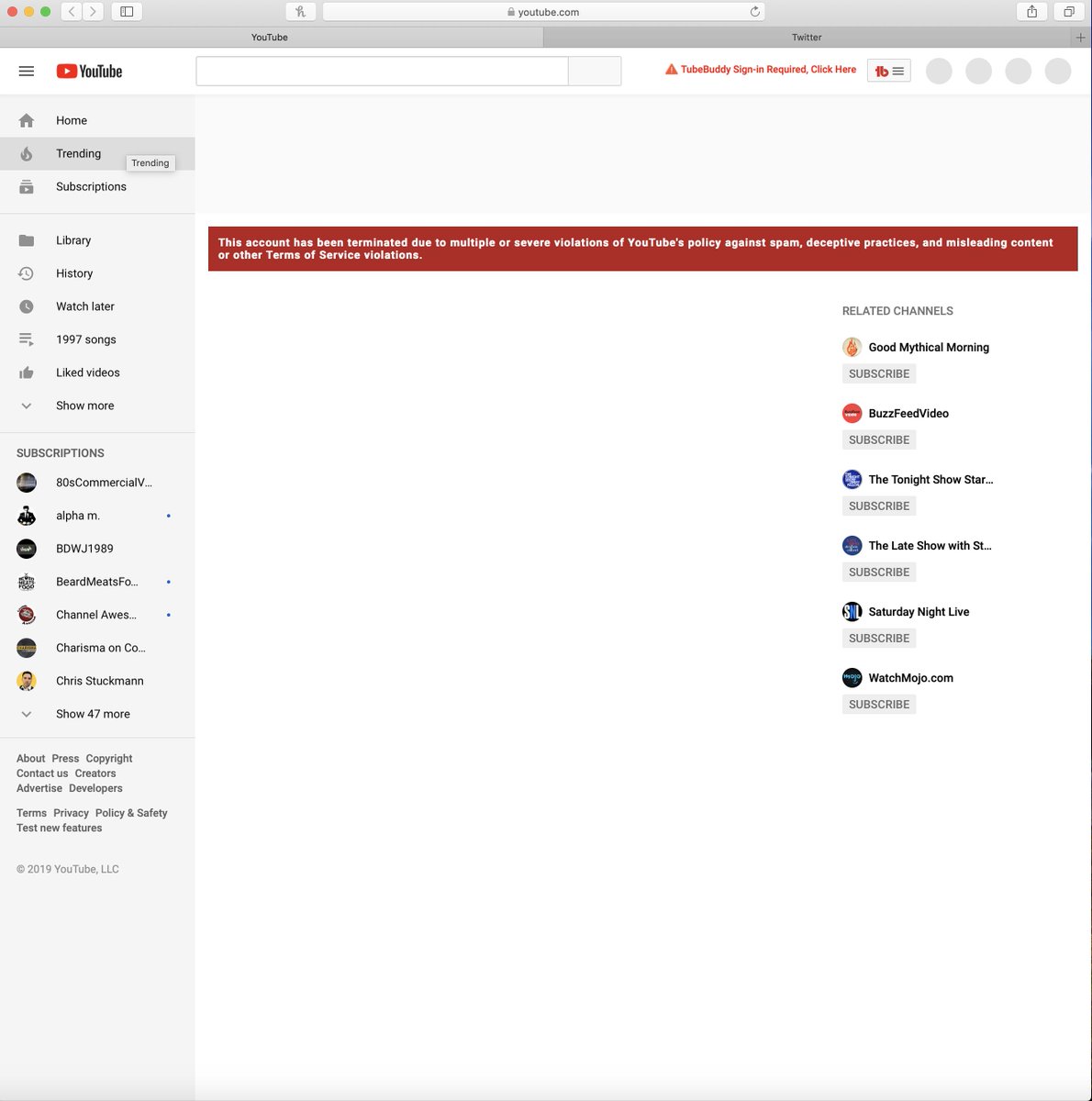
Task: Open 80sCommercialV... channel avatar
Action: [x=27, y=483]
